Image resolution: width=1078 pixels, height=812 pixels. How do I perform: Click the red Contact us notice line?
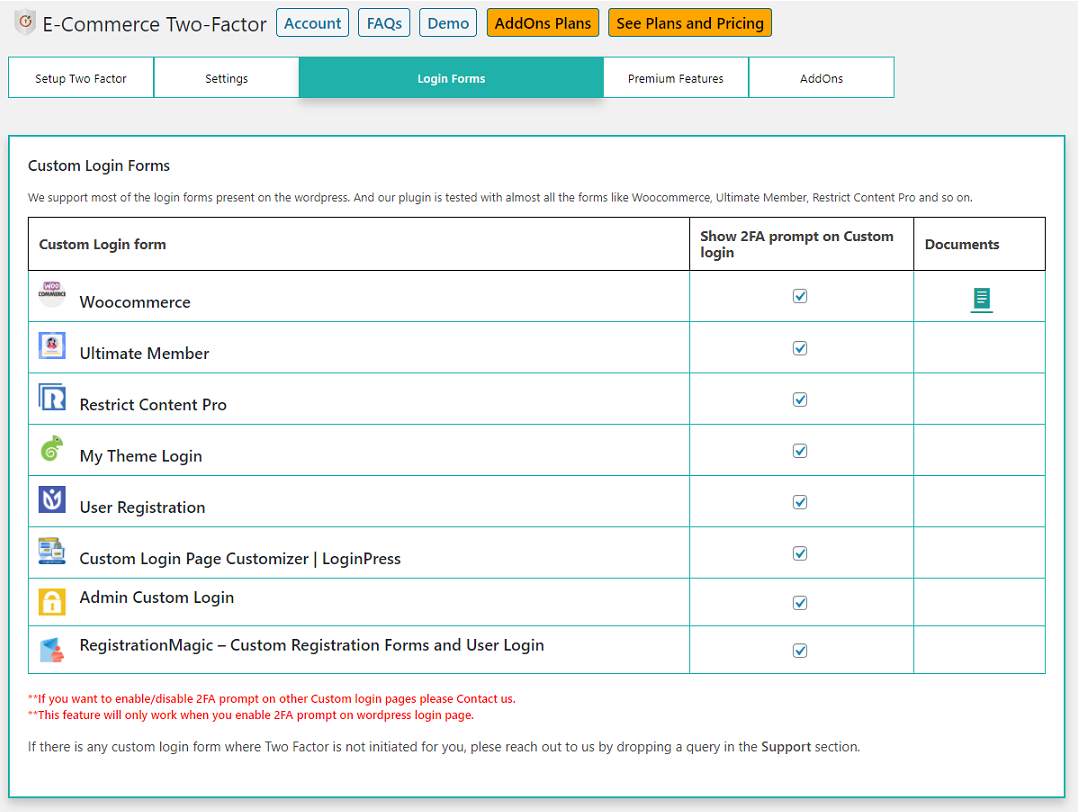[x=272, y=699]
